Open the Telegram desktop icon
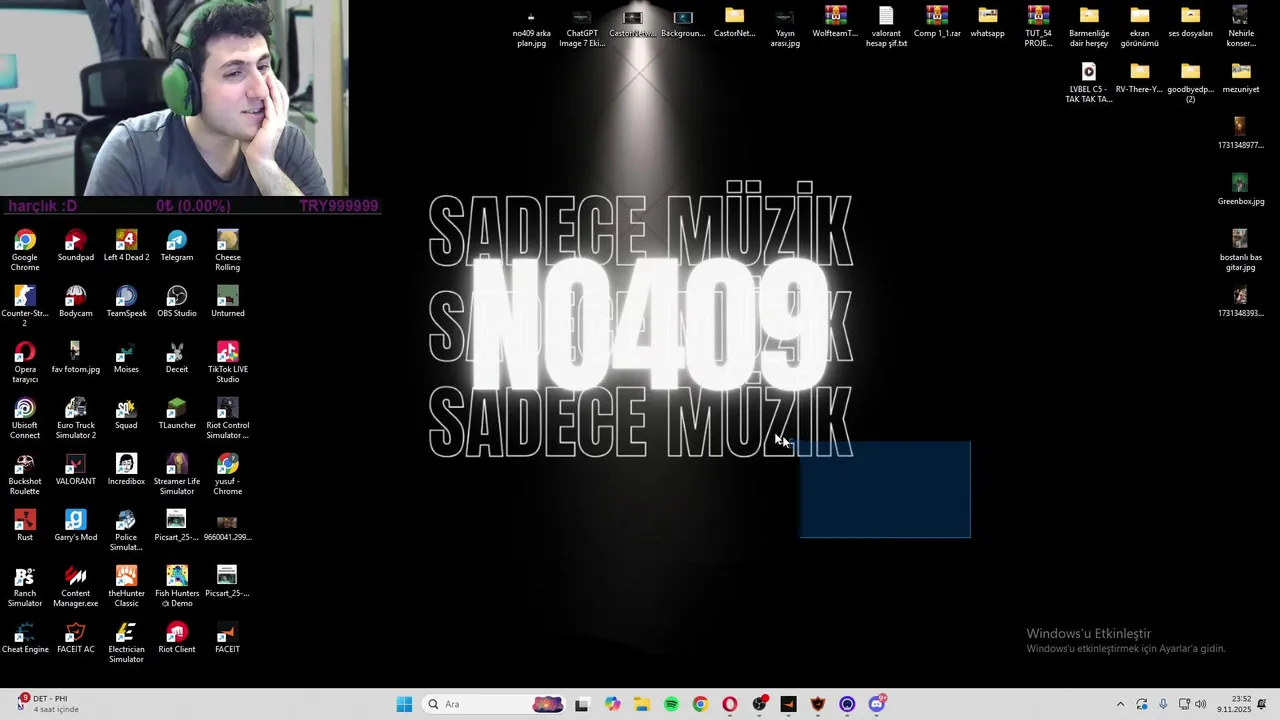The height and width of the screenshot is (720, 1280). point(177,246)
